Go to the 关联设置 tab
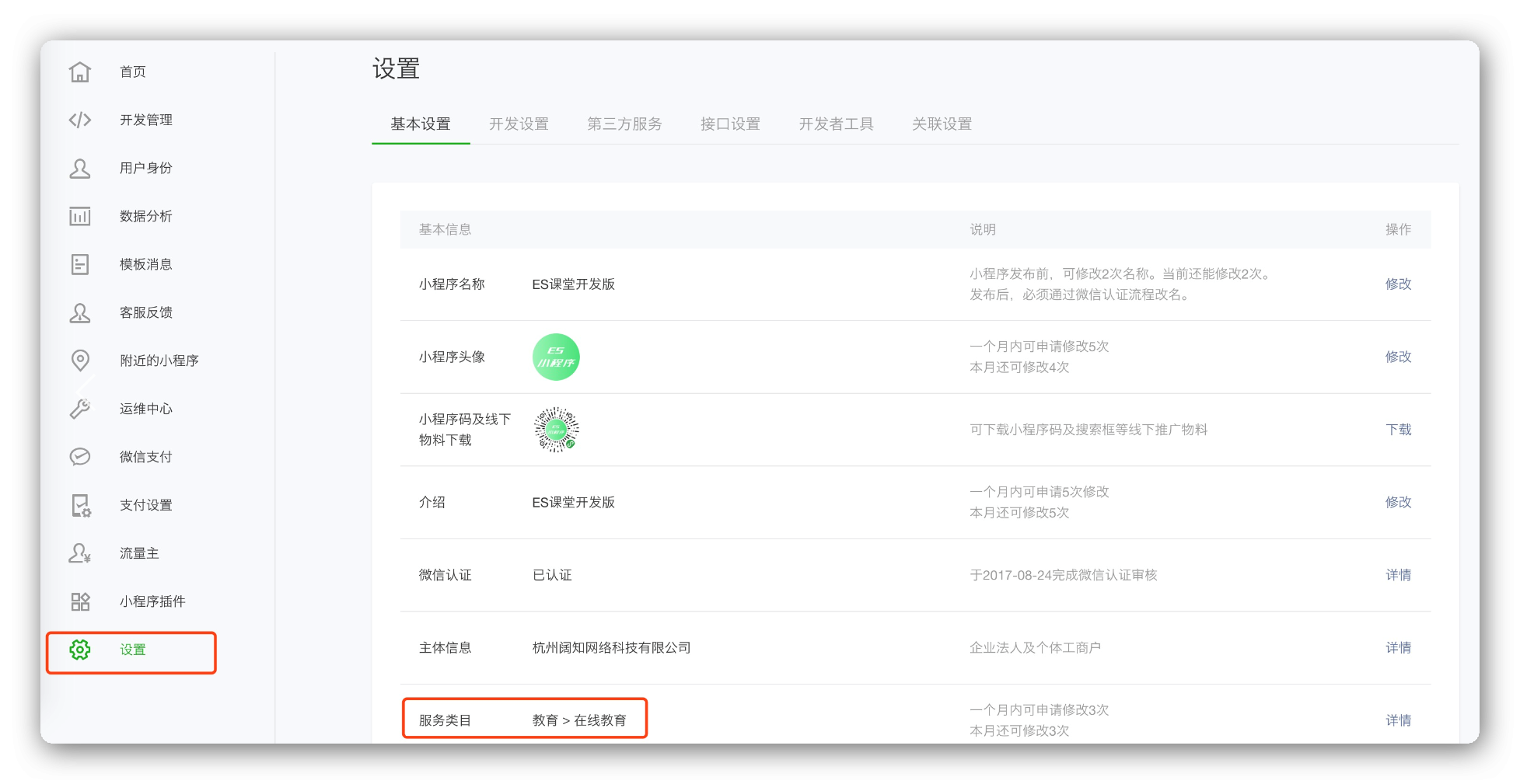 tap(942, 124)
